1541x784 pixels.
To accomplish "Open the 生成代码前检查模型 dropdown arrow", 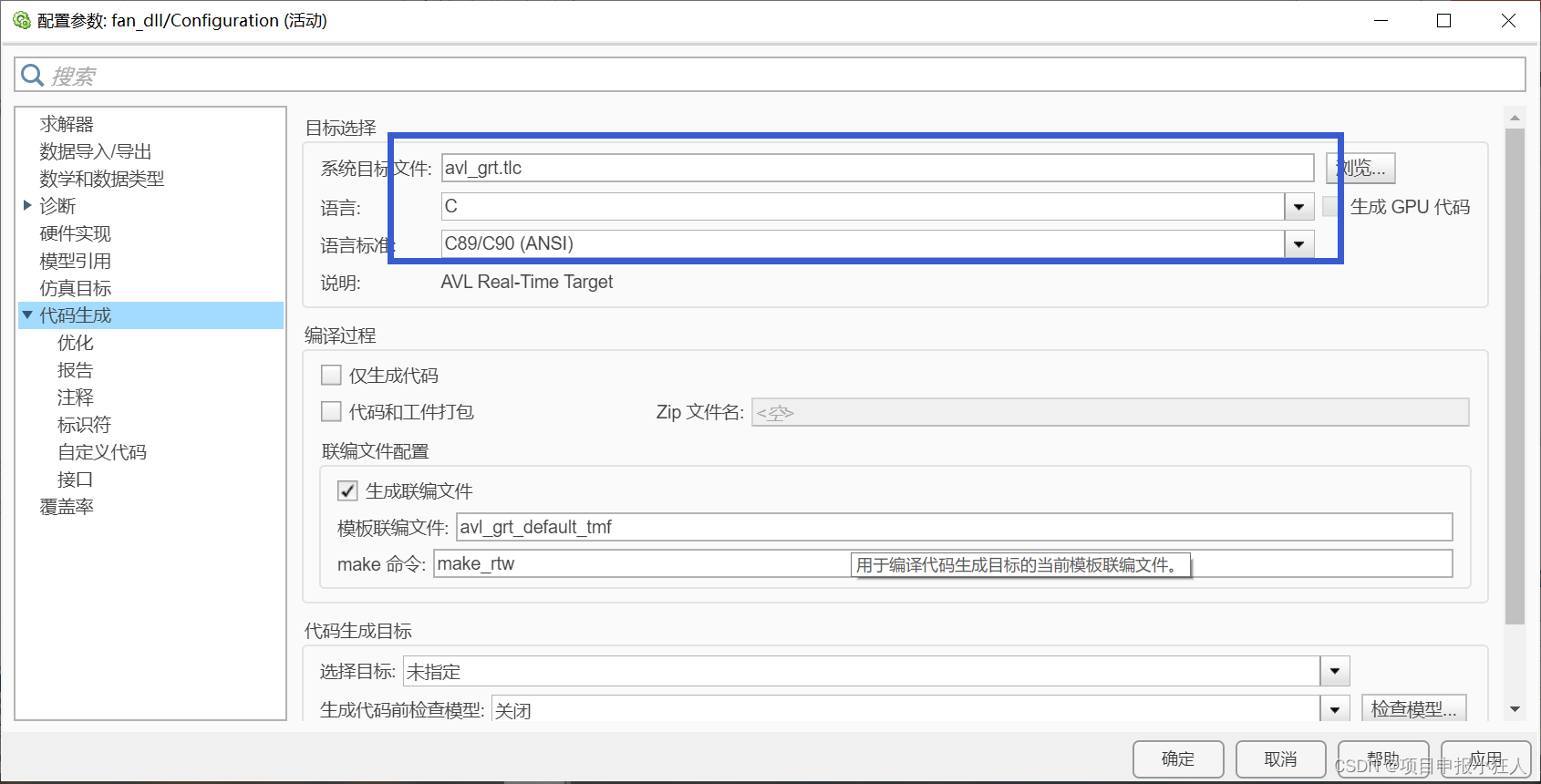I will (1335, 709).
